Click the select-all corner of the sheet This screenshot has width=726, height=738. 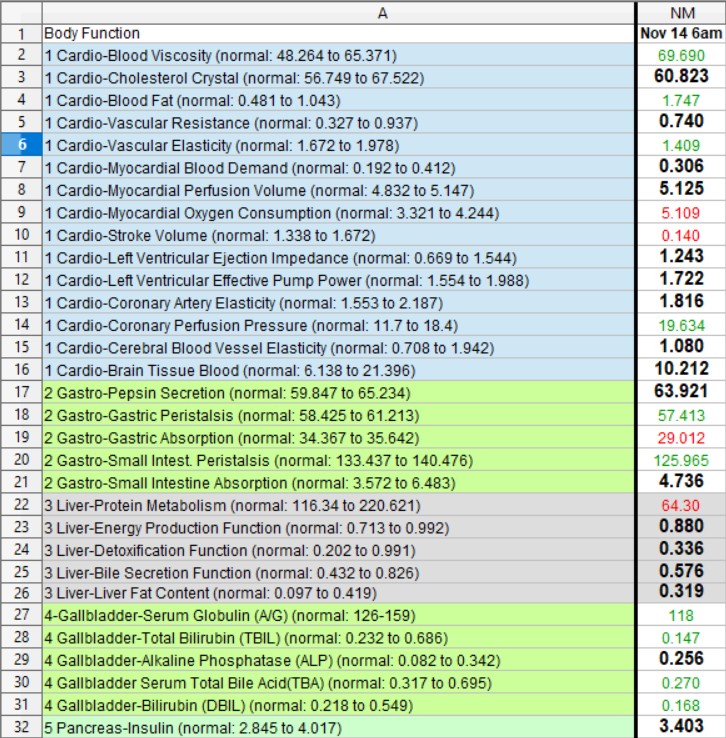tap(20, 12)
